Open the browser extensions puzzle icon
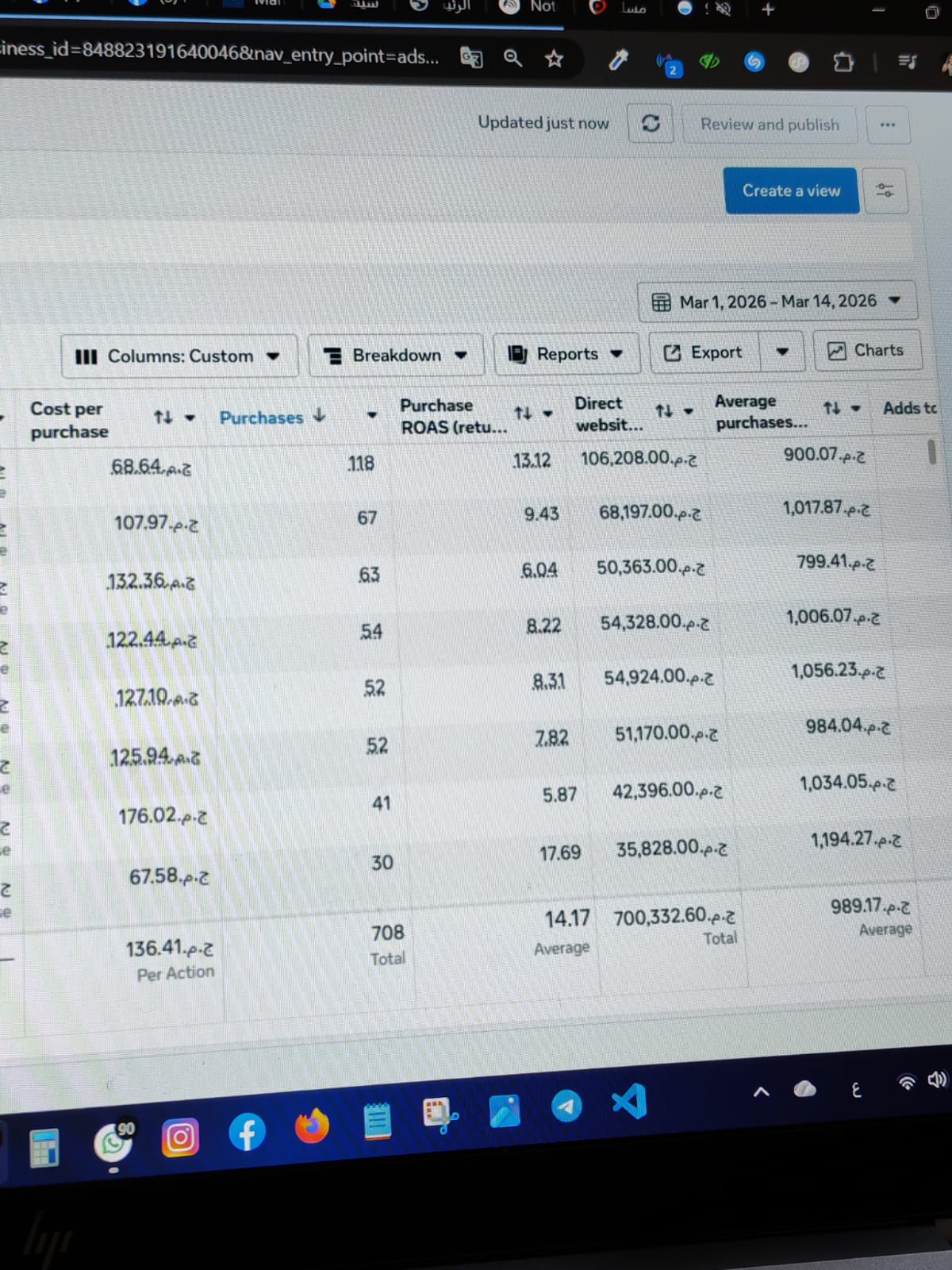 click(843, 62)
